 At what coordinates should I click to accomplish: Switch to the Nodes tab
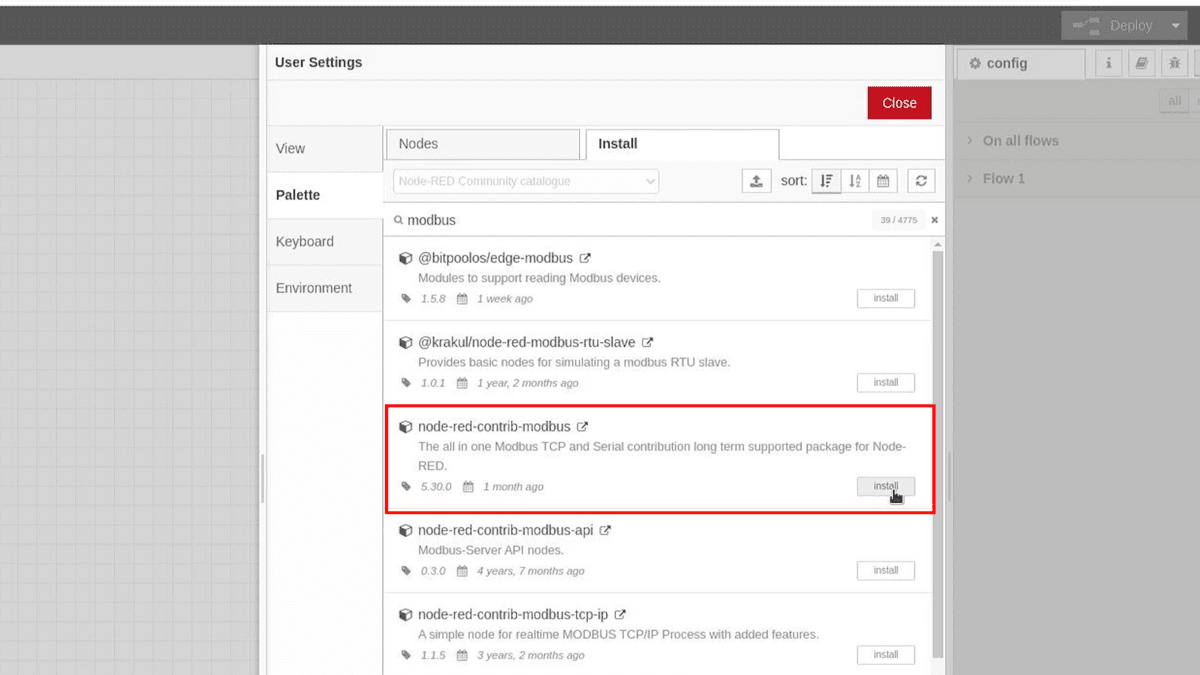point(482,144)
